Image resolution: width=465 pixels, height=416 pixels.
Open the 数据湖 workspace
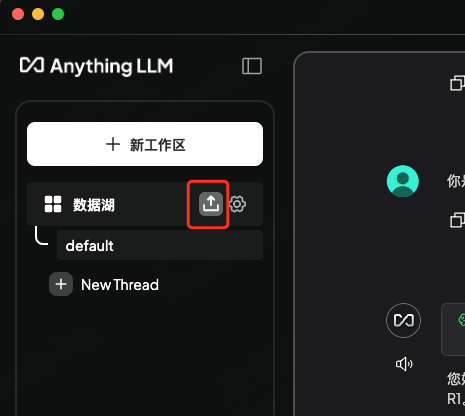(x=94, y=205)
